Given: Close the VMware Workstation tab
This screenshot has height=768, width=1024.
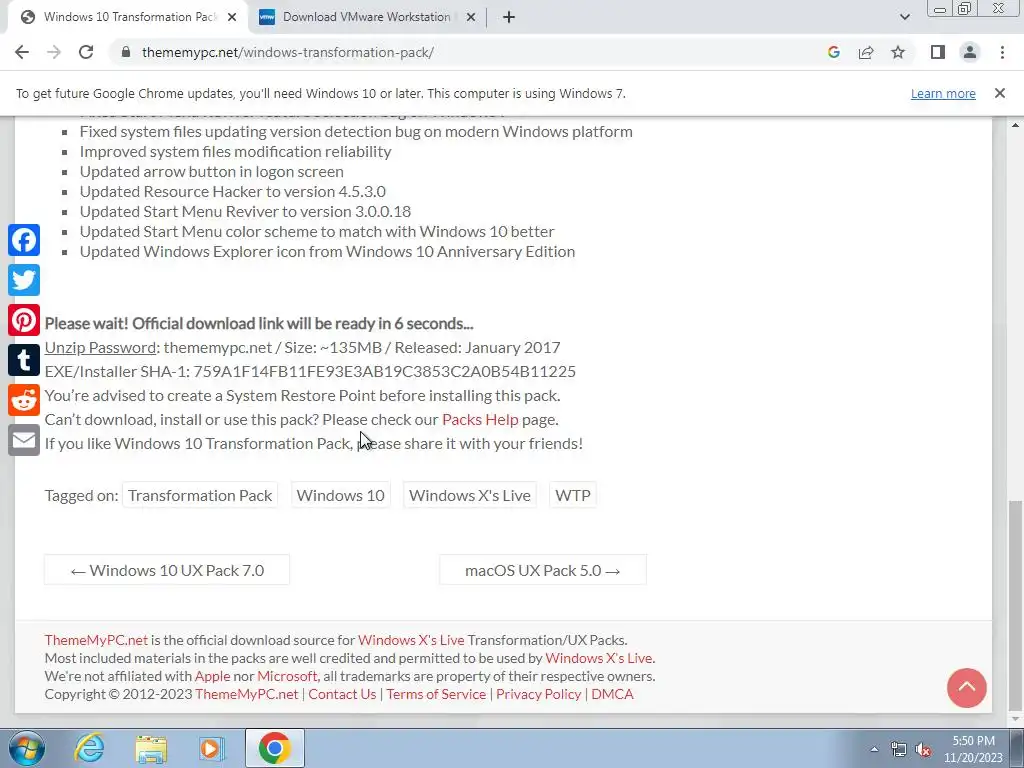Looking at the screenshot, I should (470, 18).
